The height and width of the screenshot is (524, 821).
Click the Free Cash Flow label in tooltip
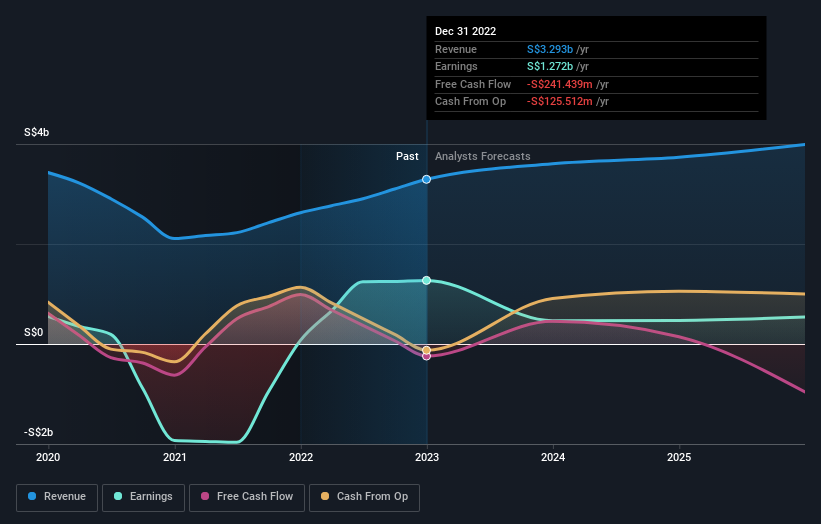coord(473,84)
